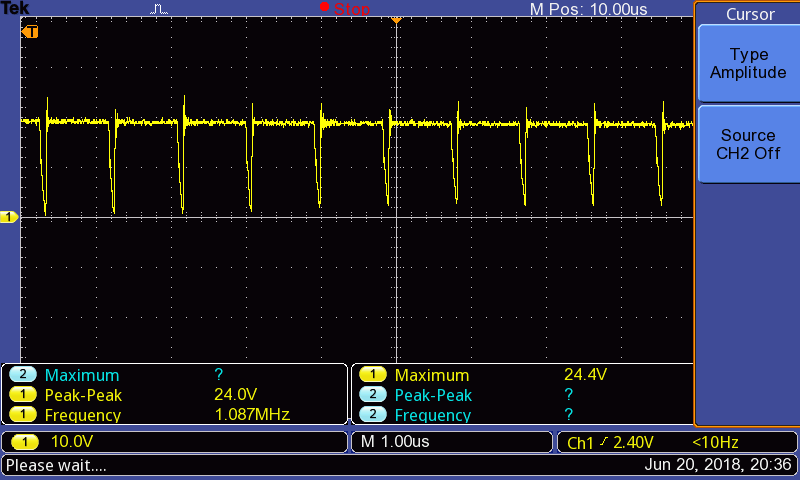The height and width of the screenshot is (480, 800).
Task: Click the Jun 20, 2018, 20:36 timestamp
Action: click(718, 465)
